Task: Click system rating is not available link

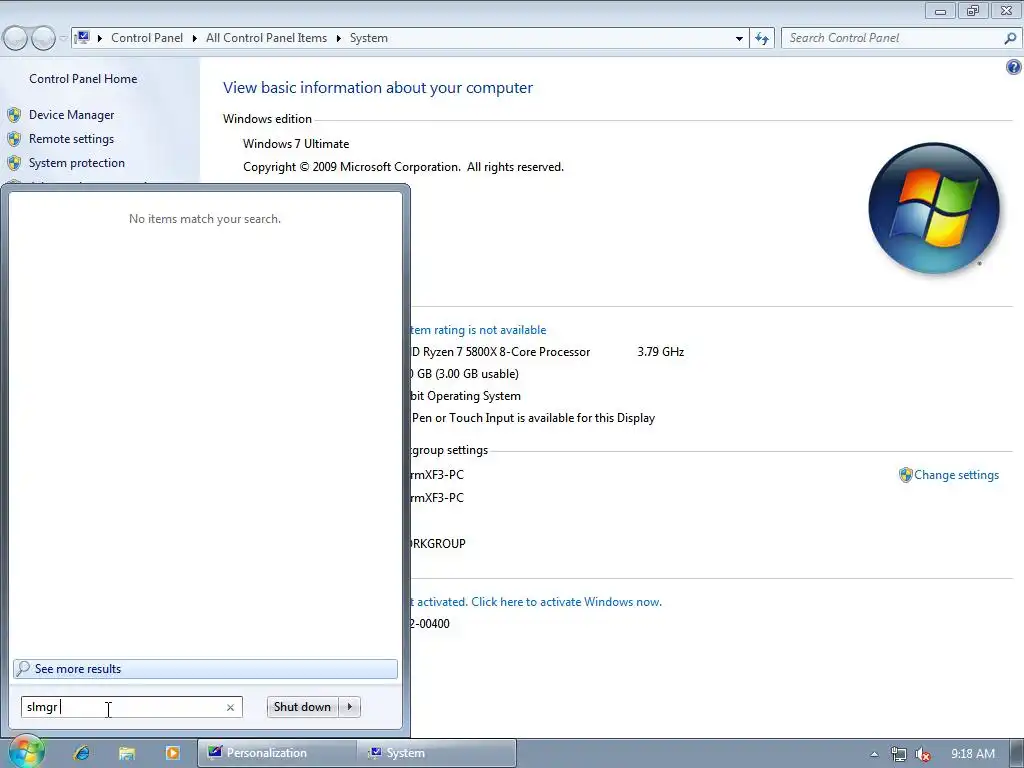Action: 477,330
